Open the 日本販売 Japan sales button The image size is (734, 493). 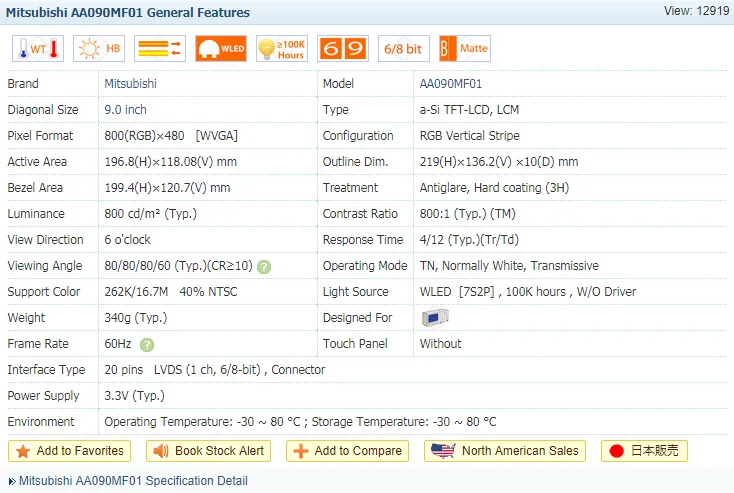pyautogui.click(x=644, y=451)
